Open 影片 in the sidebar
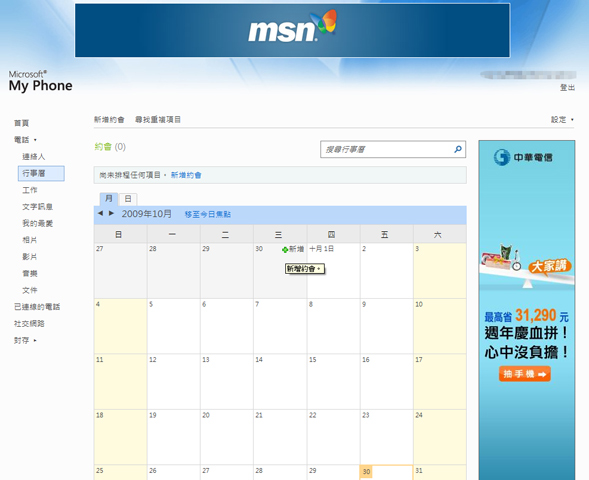The width and height of the screenshot is (589, 480). tap(30, 257)
